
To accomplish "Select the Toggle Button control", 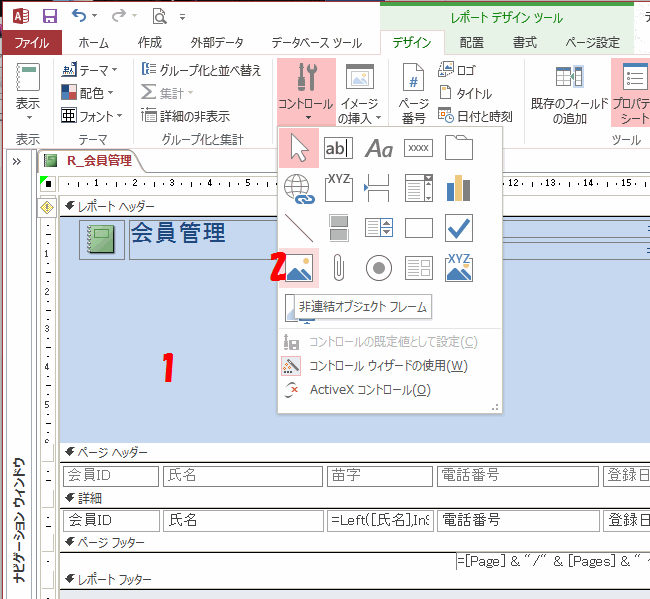I will pyautogui.click(x=339, y=228).
